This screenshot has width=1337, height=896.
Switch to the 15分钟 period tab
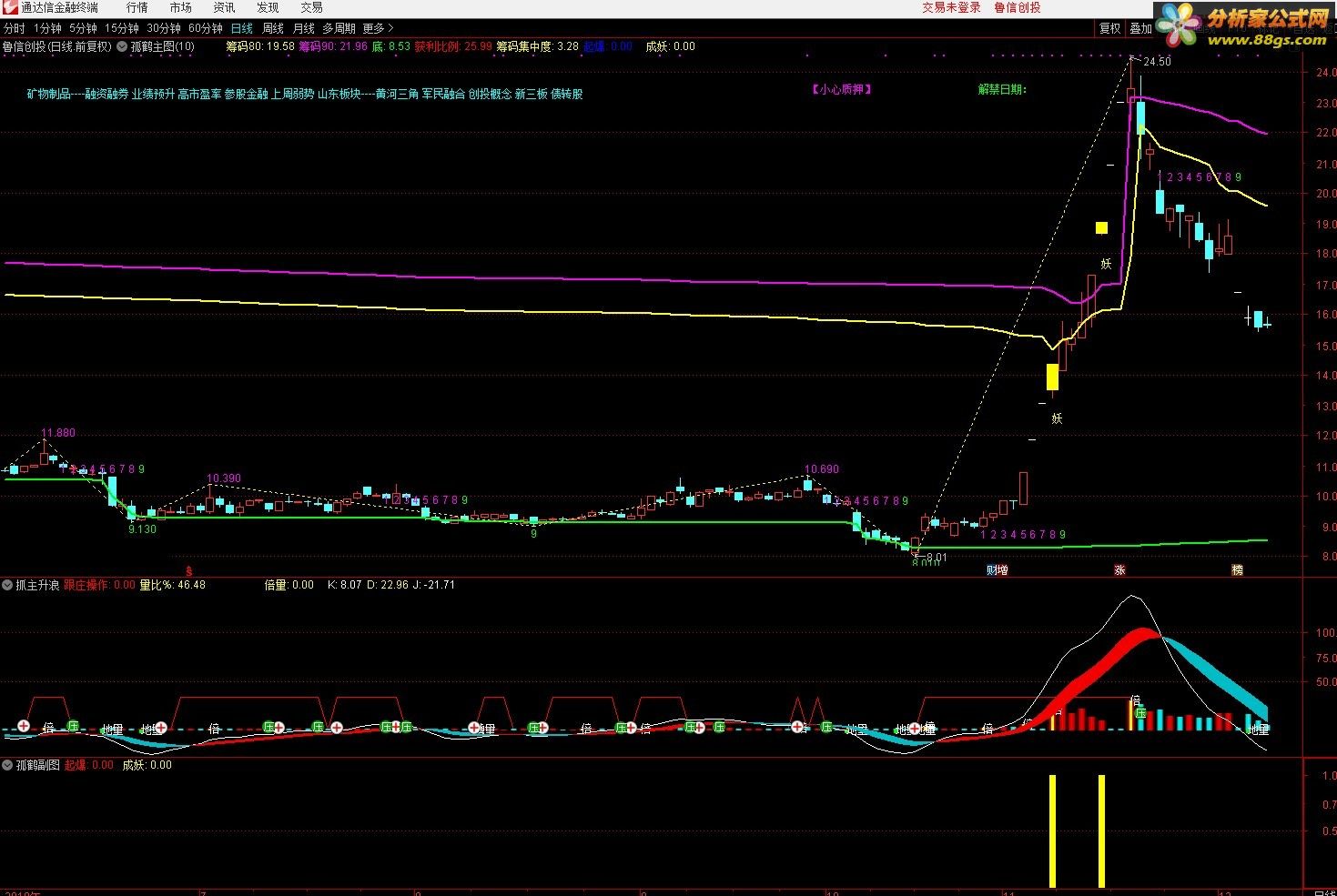(x=122, y=28)
